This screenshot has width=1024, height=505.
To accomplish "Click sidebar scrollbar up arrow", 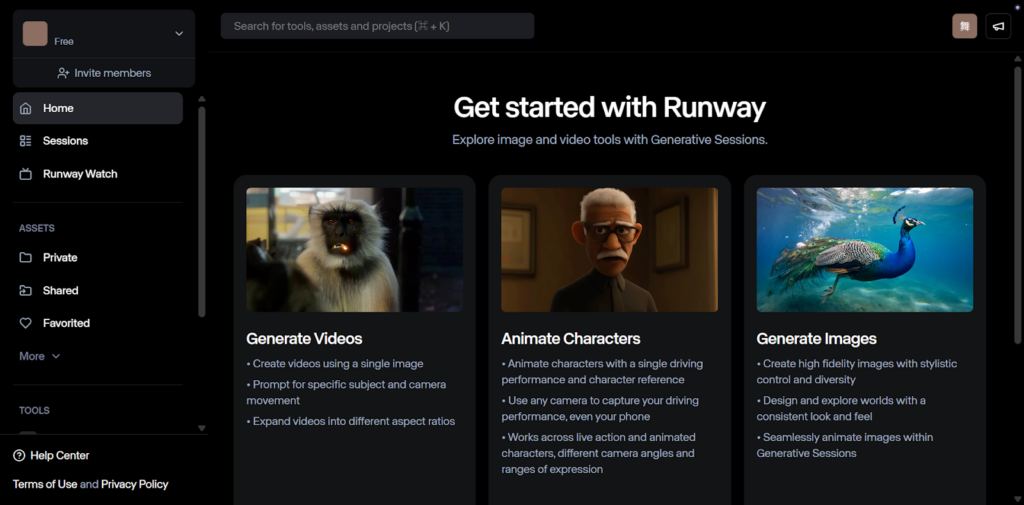I will pos(202,99).
